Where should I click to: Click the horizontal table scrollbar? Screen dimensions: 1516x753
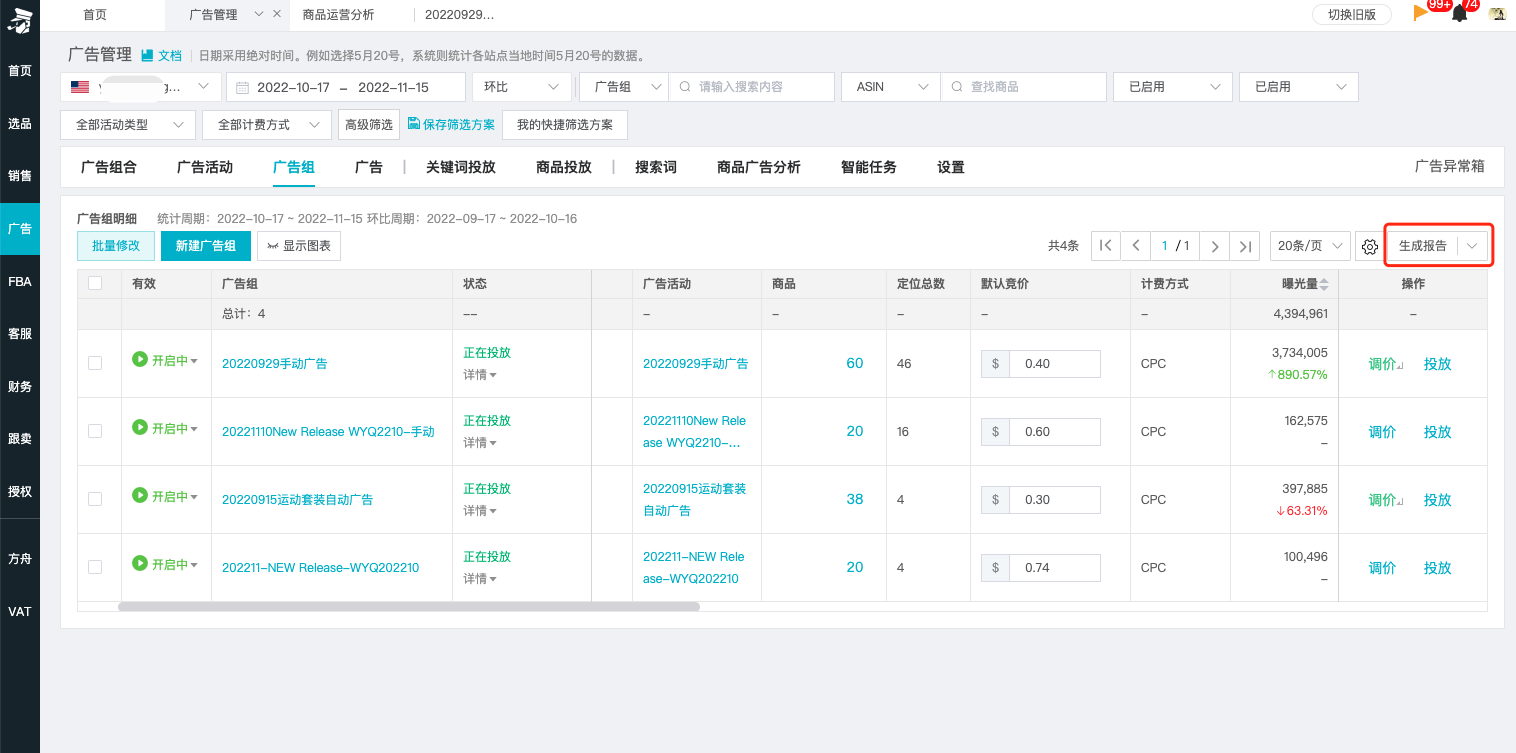point(409,606)
